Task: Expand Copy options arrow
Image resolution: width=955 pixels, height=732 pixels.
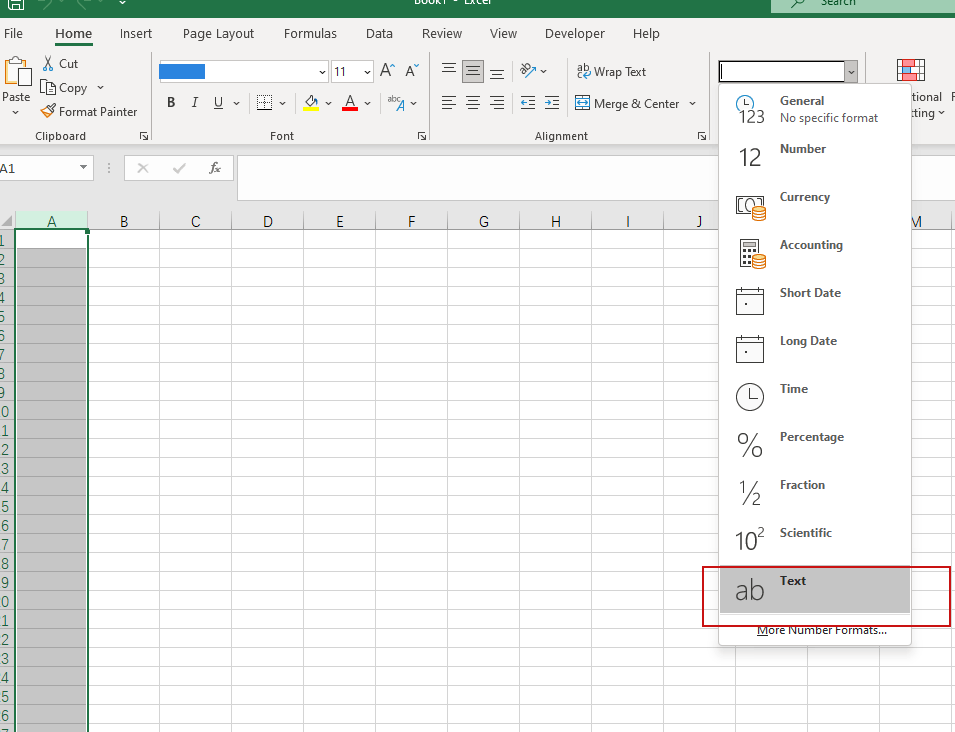Action: click(x=100, y=88)
